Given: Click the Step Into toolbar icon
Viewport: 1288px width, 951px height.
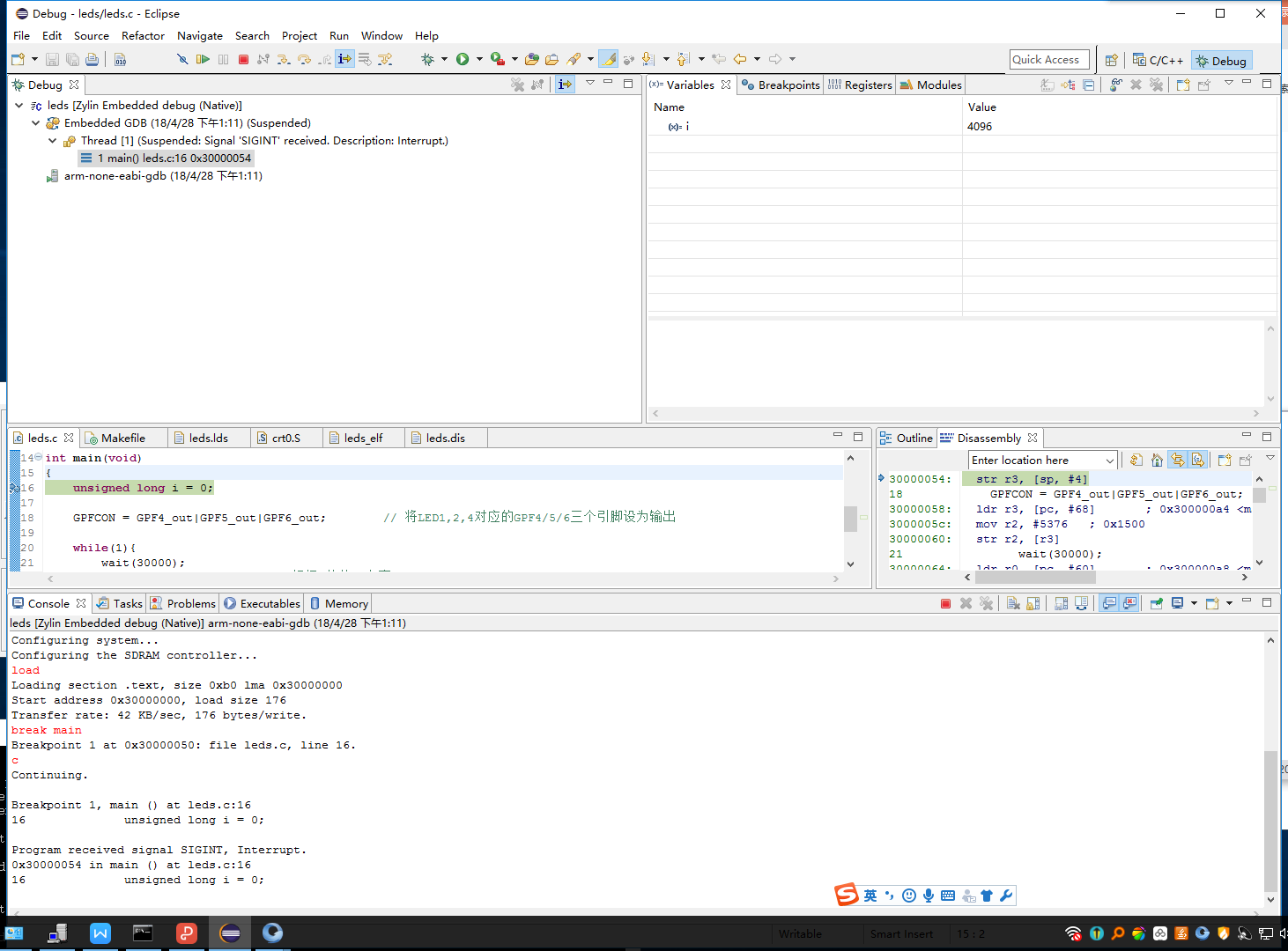Looking at the screenshot, I should click(x=284, y=59).
